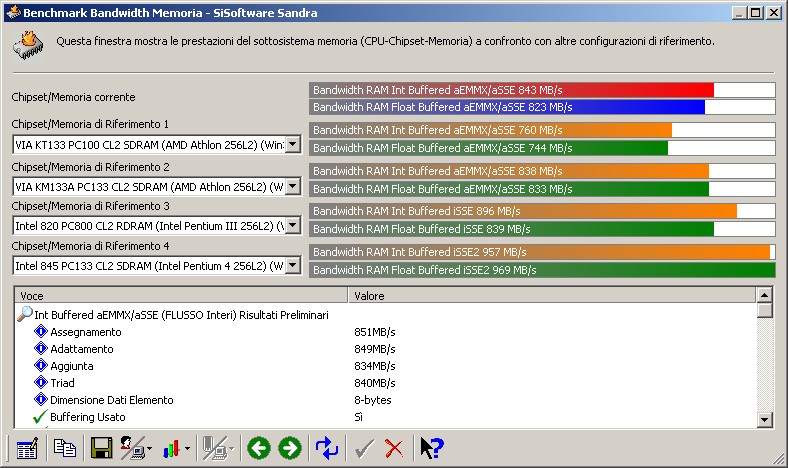Select the Dimensione Dati Elemento row label

[112, 400]
